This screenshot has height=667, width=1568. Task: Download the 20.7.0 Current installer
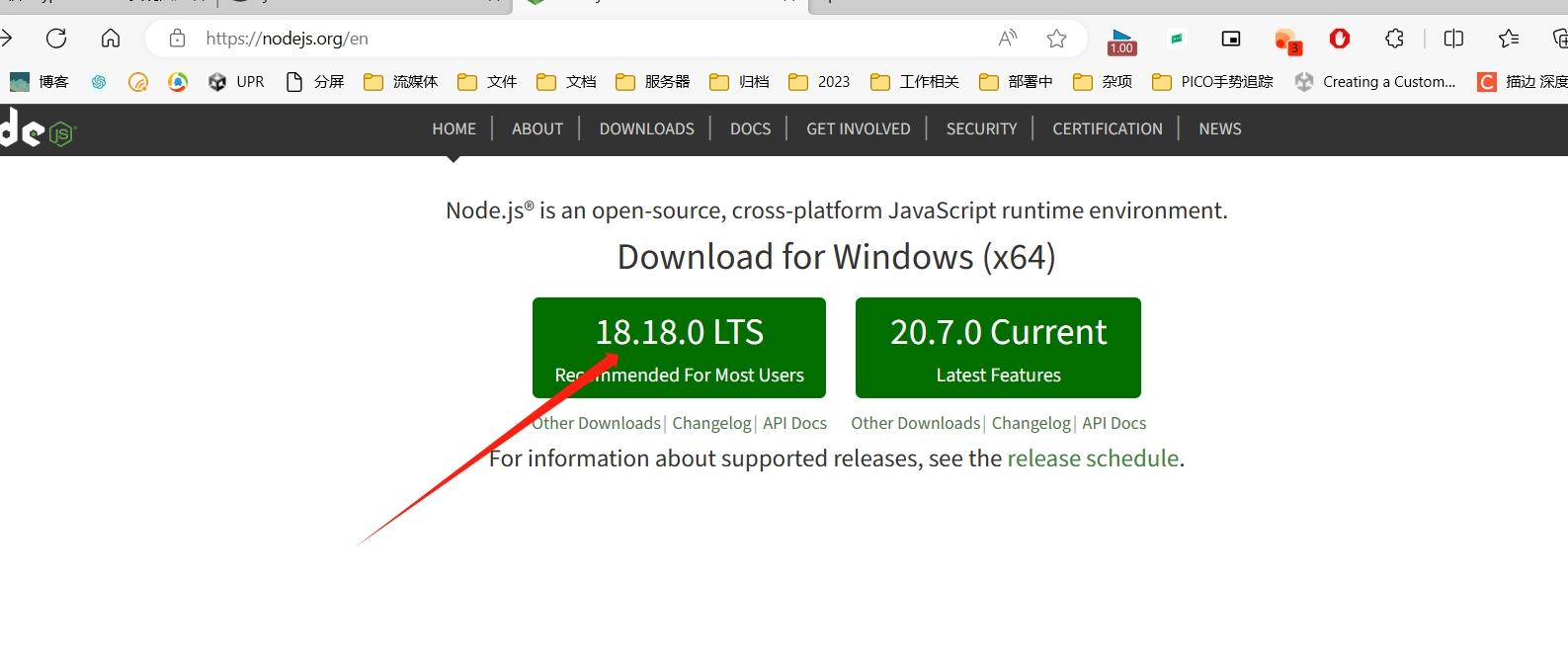pyautogui.click(x=998, y=348)
